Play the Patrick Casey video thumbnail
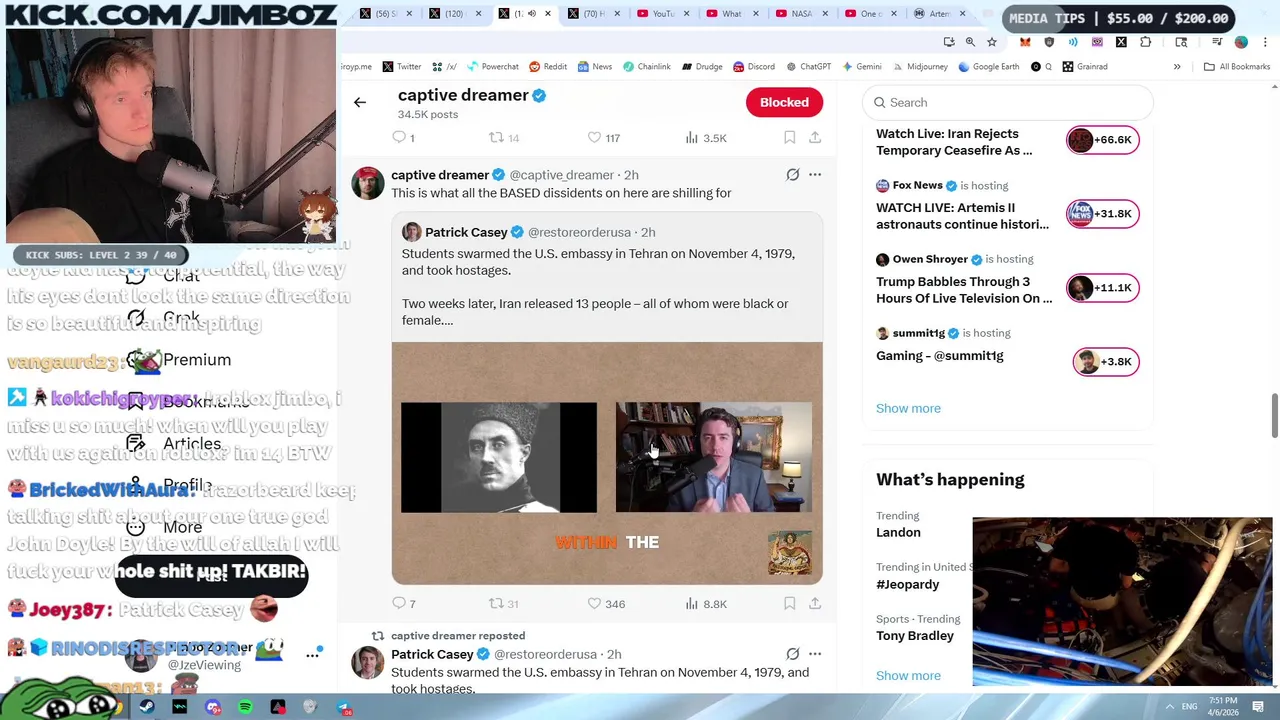 [607, 463]
